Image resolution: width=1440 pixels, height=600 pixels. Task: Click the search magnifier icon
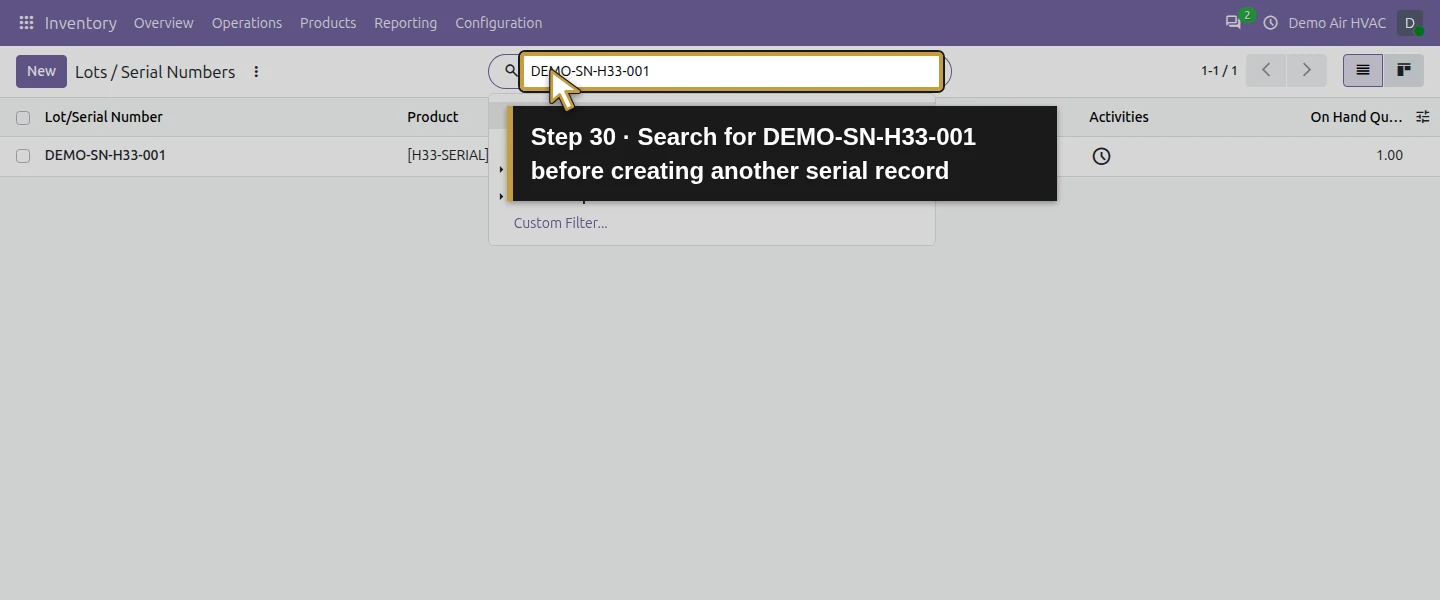pyautogui.click(x=510, y=71)
